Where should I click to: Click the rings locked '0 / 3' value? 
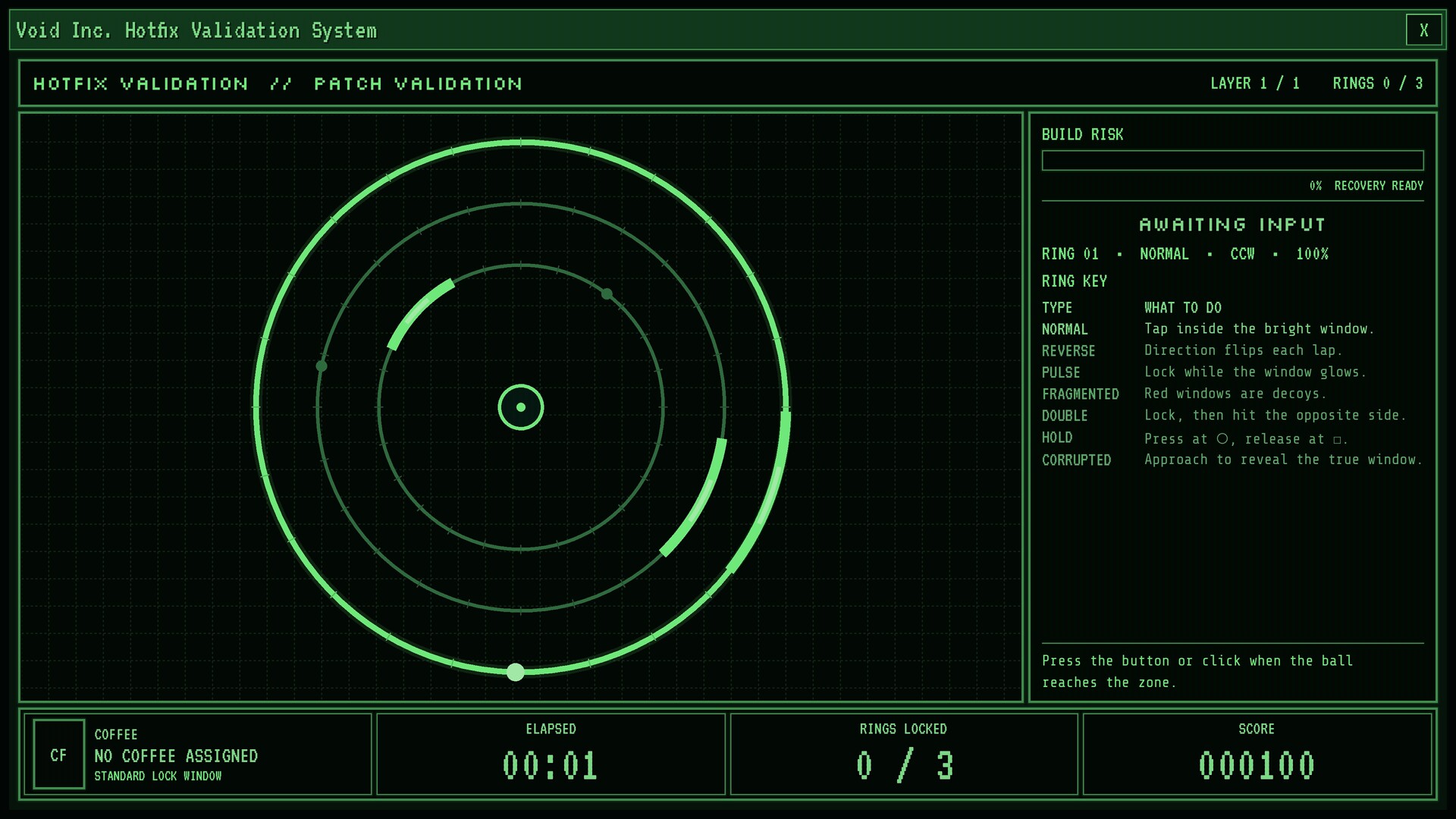click(x=904, y=766)
